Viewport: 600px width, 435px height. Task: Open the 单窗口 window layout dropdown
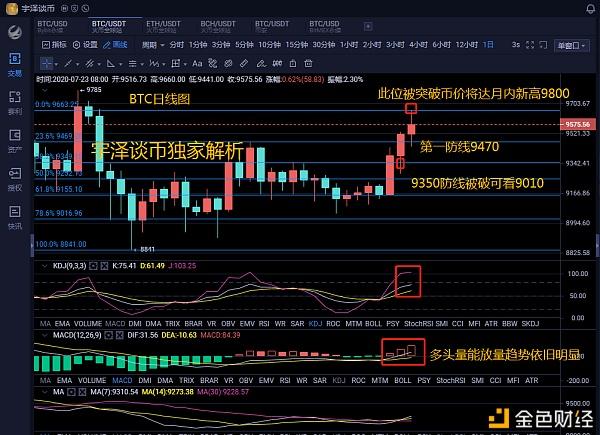tap(572, 46)
